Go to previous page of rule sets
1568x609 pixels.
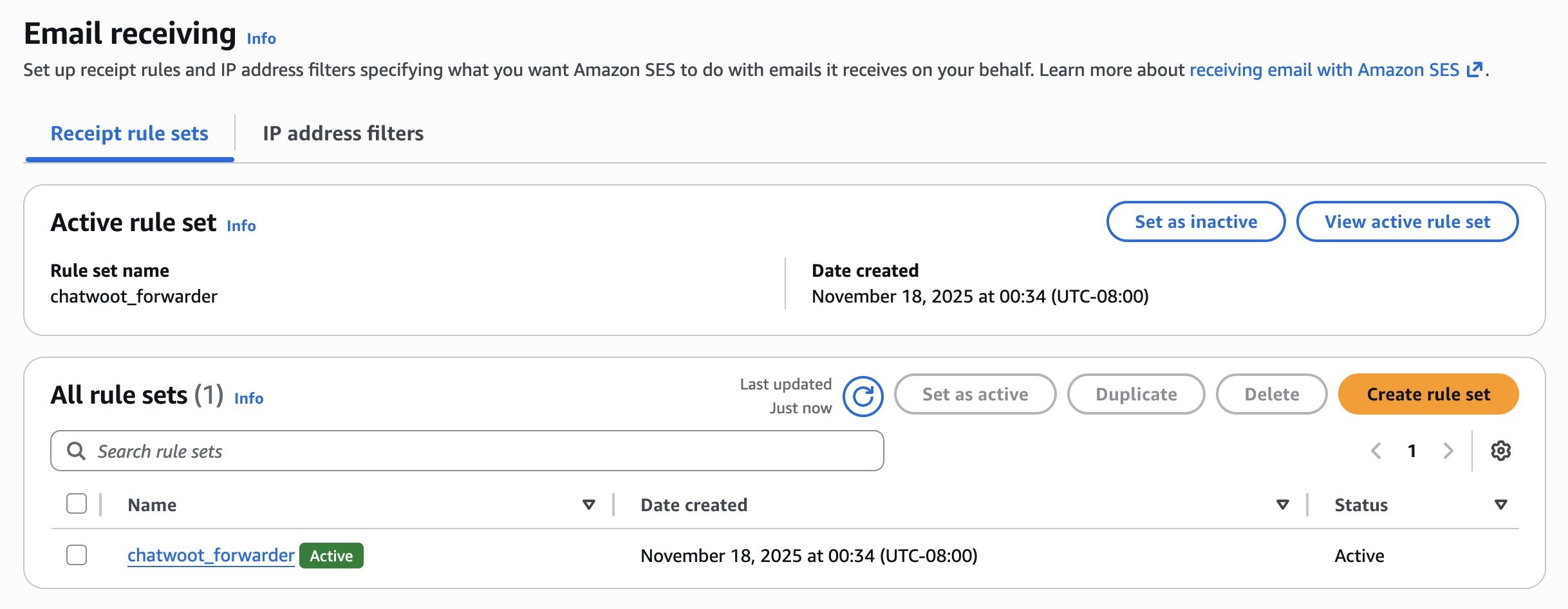tap(1377, 451)
